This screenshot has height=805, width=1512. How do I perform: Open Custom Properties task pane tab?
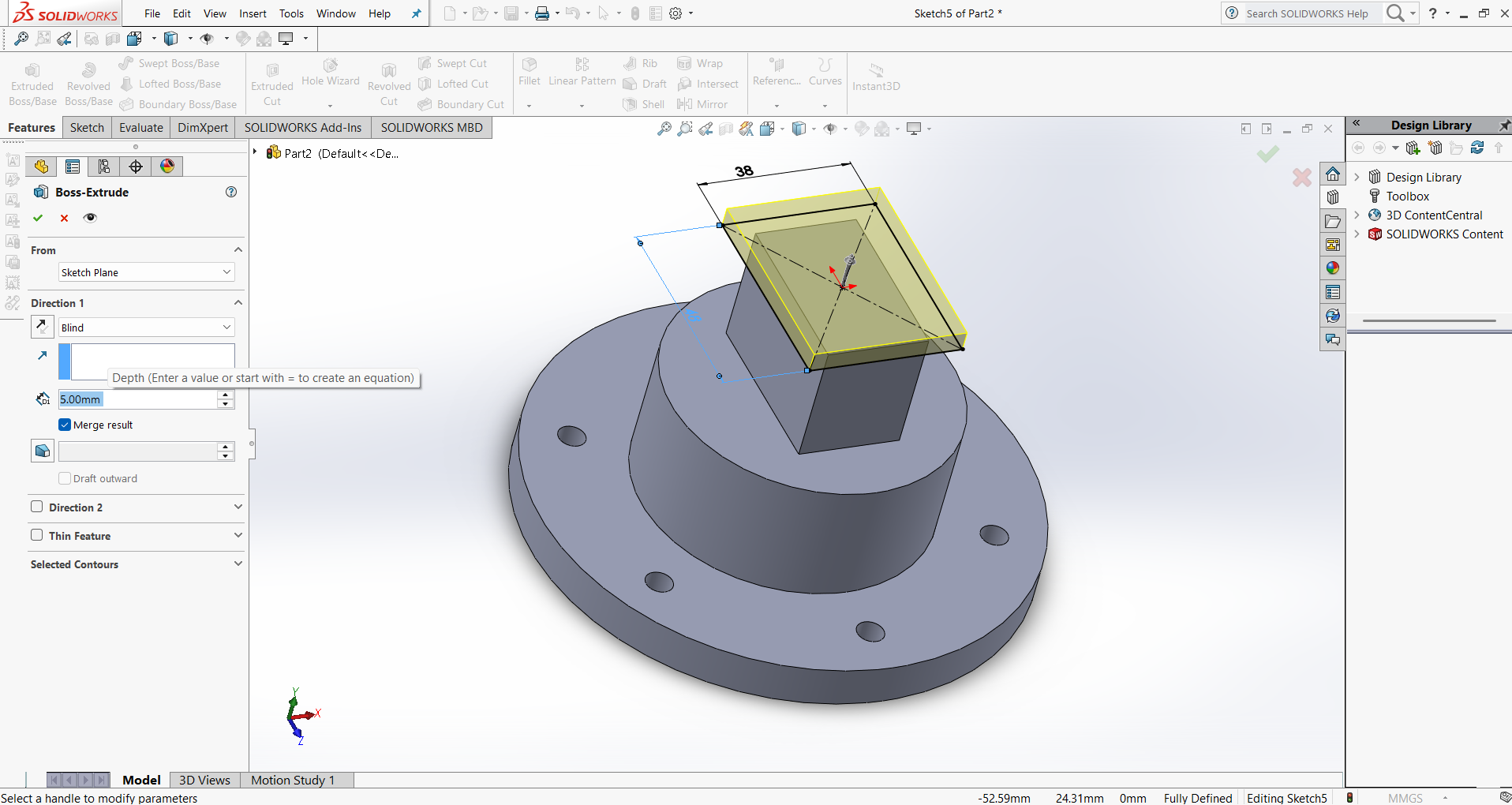1333,293
